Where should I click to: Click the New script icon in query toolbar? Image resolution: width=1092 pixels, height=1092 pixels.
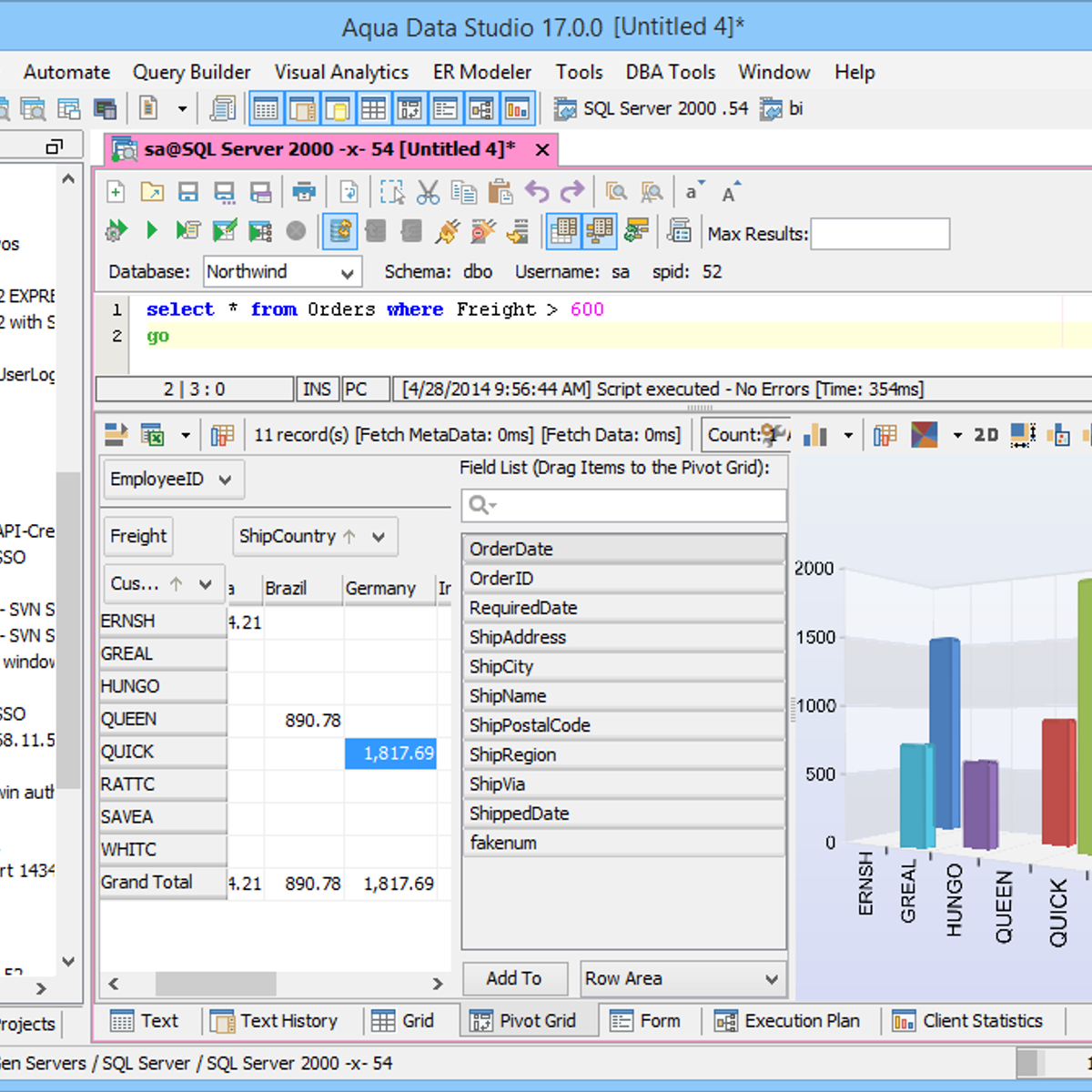click(116, 192)
